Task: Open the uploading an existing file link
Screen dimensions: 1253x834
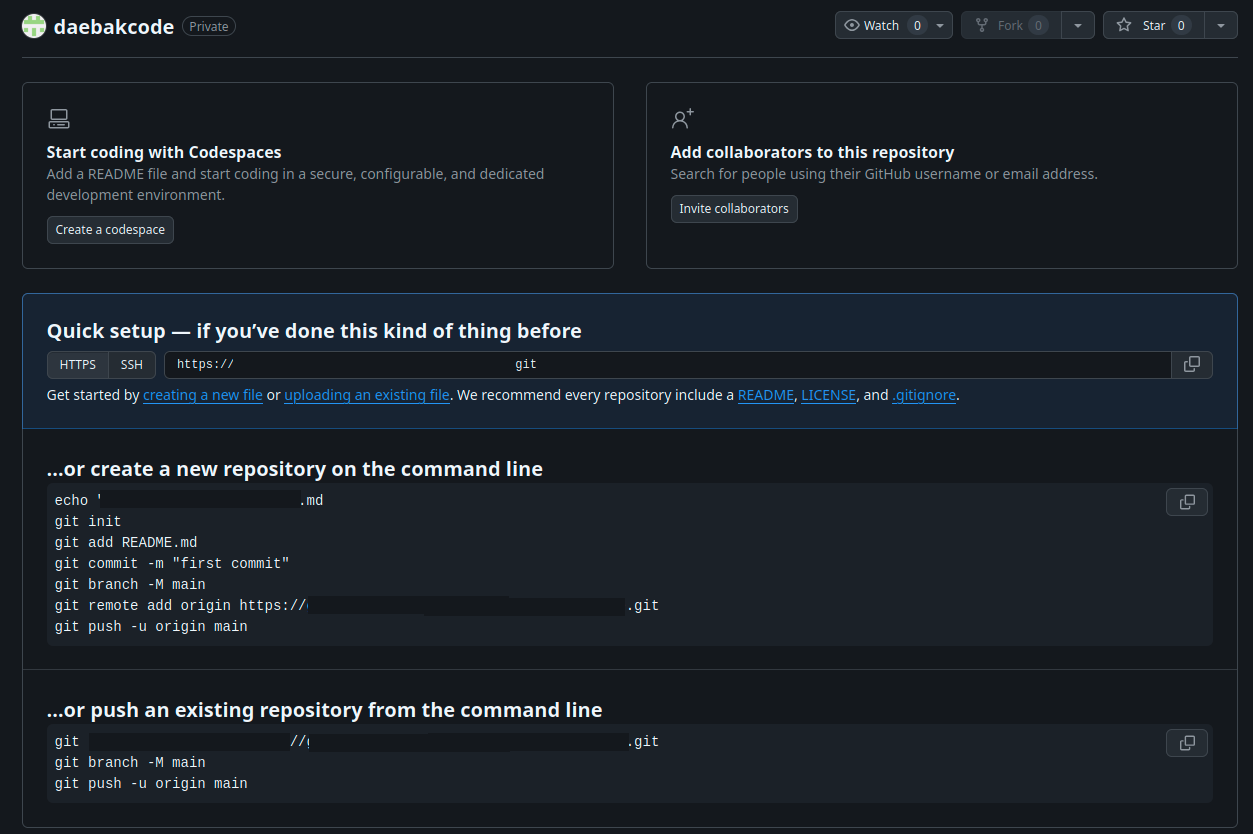Action: coord(367,395)
